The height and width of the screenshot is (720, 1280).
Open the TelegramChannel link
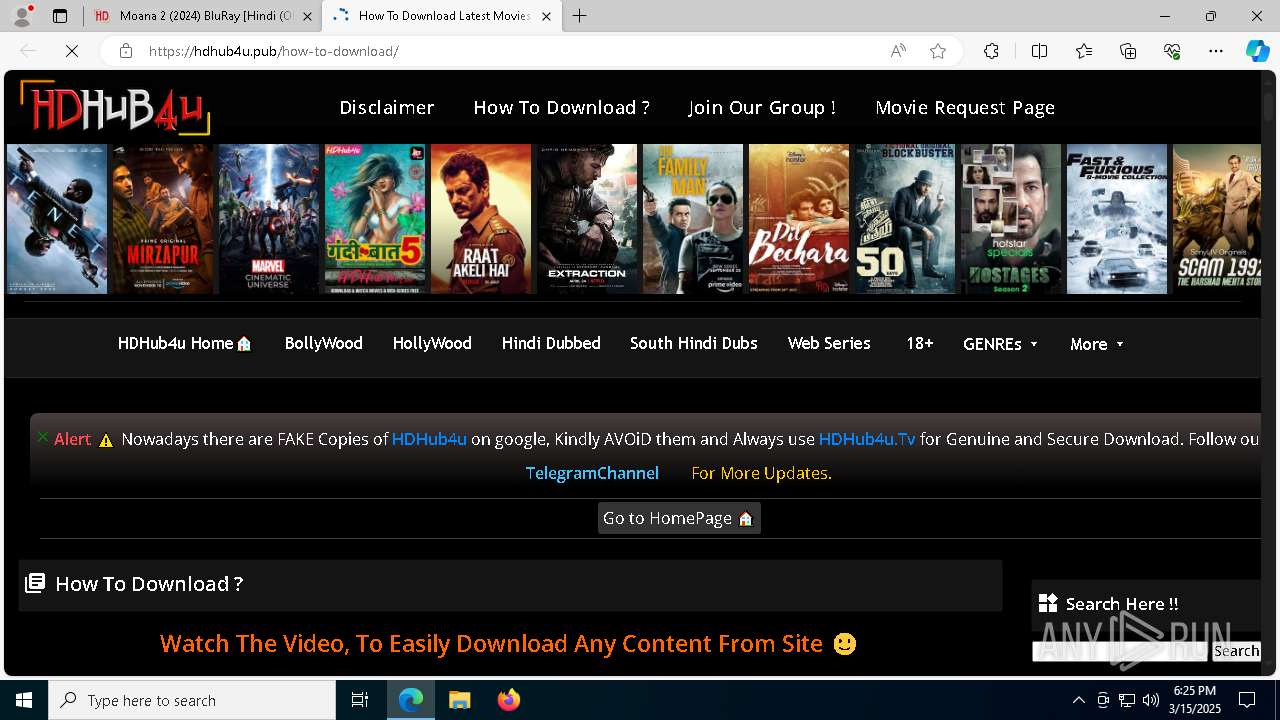592,473
